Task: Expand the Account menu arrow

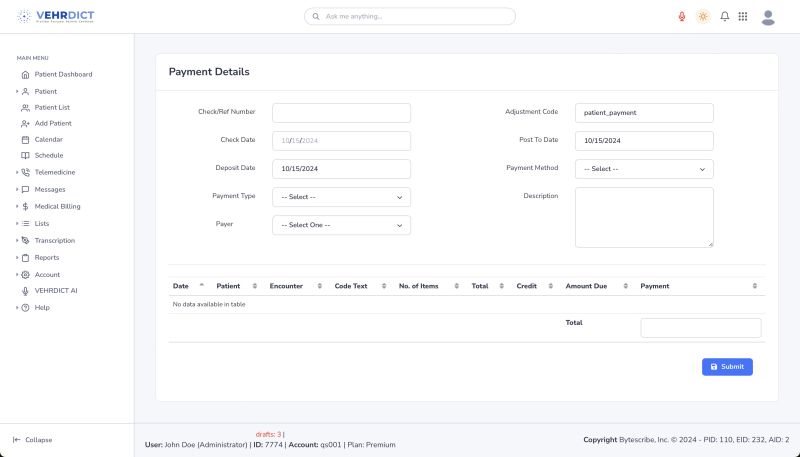Action: [17, 274]
